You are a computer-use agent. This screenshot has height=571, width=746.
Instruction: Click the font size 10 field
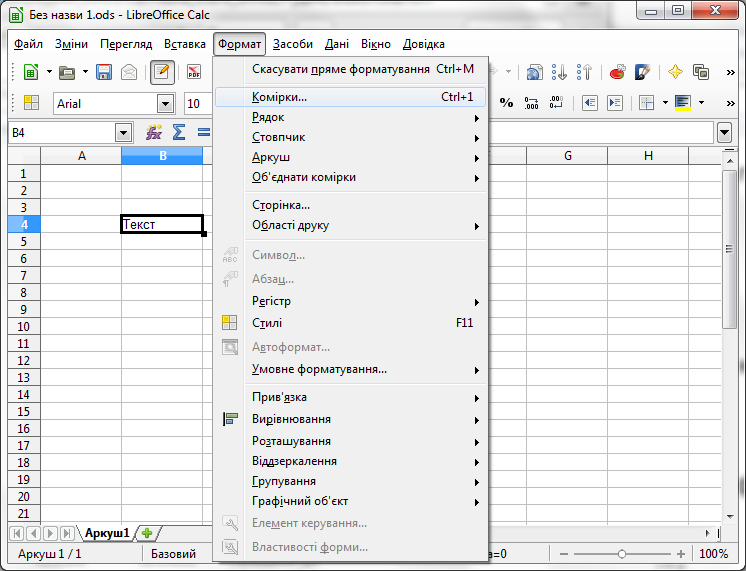coord(197,103)
